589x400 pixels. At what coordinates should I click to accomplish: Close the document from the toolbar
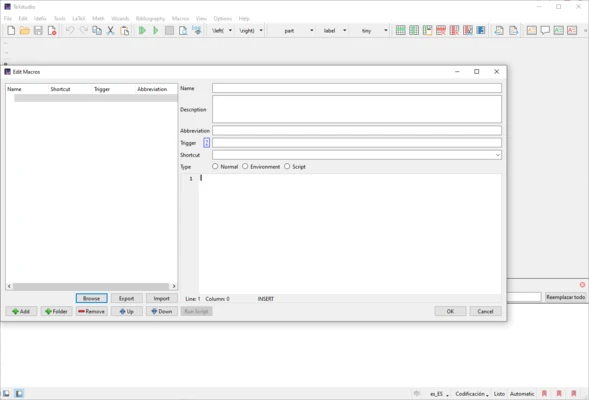tap(52, 30)
